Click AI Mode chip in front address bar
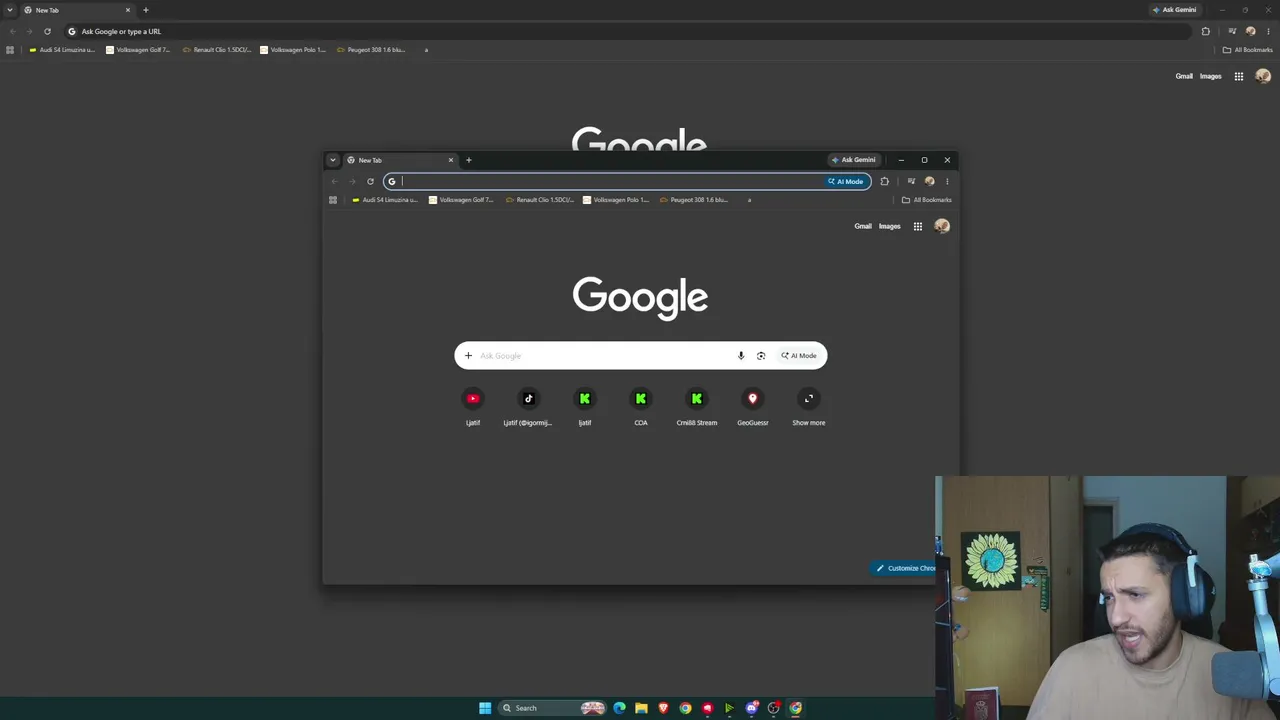 click(x=846, y=181)
